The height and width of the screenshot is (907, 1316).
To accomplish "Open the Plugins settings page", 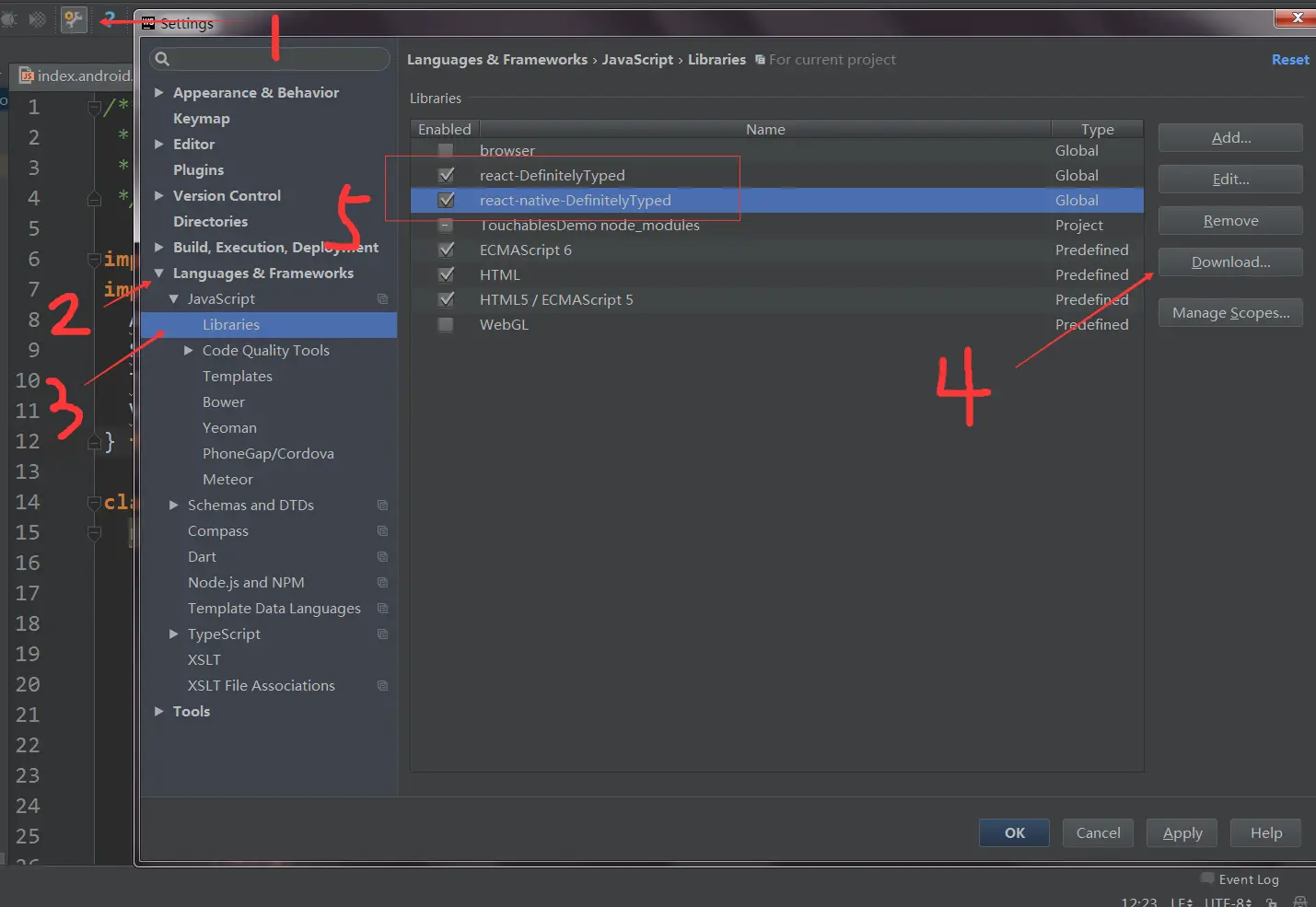I will coord(198,169).
